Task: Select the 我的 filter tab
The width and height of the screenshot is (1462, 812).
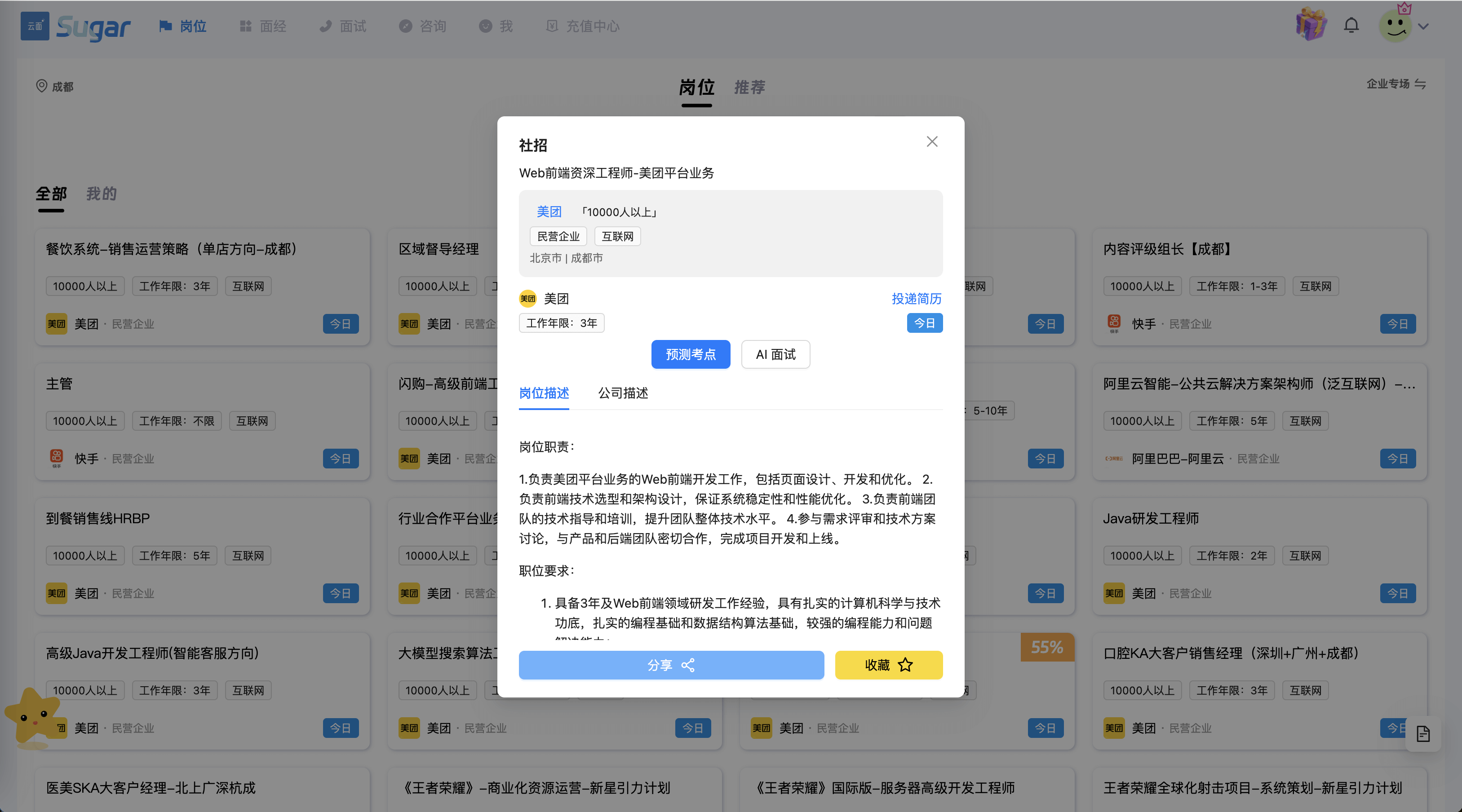Action: point(102,194)
